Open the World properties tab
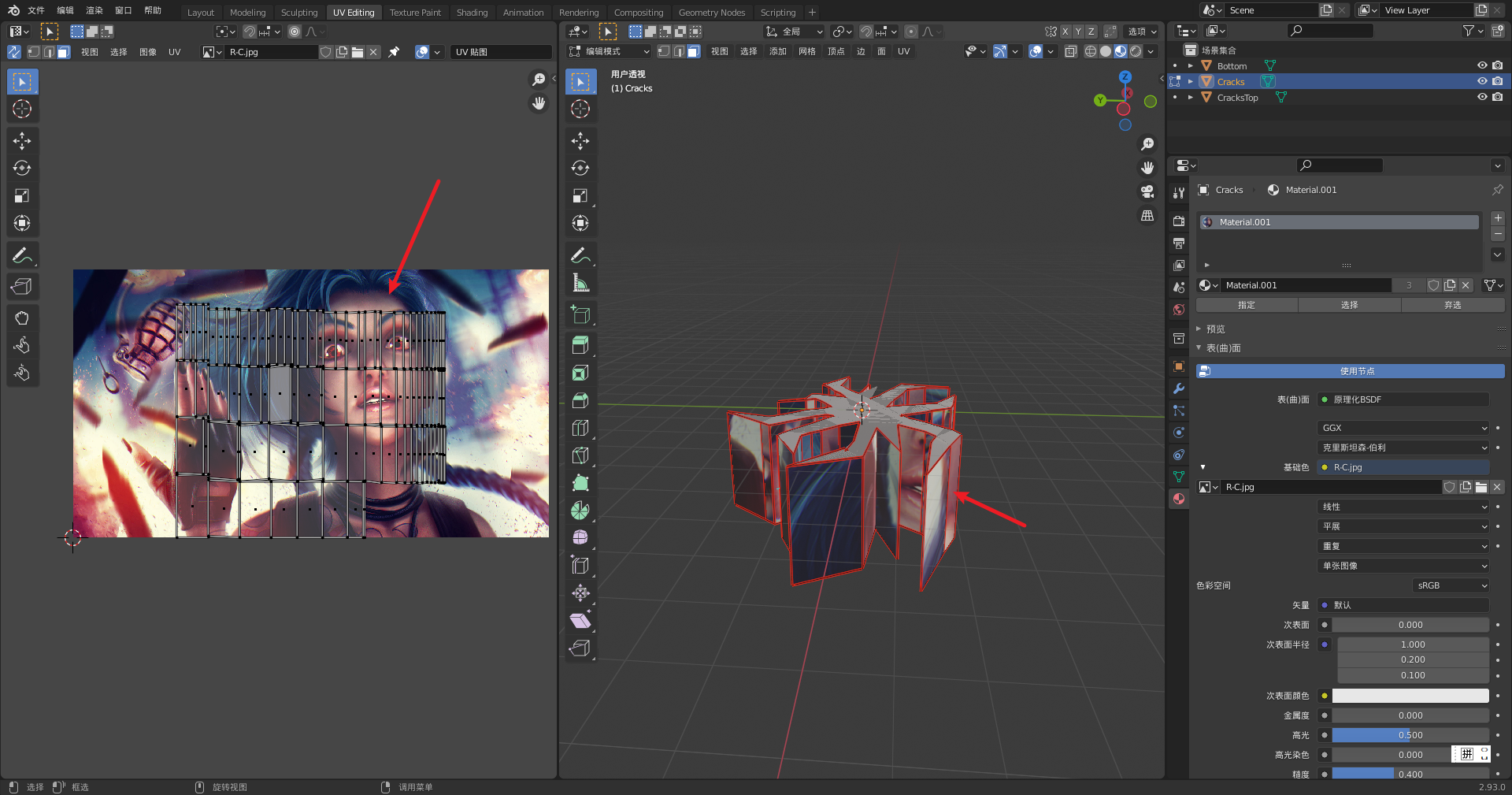Image resolution: width=1512 pixels, height=795 pixels. tap(1179, 310)
